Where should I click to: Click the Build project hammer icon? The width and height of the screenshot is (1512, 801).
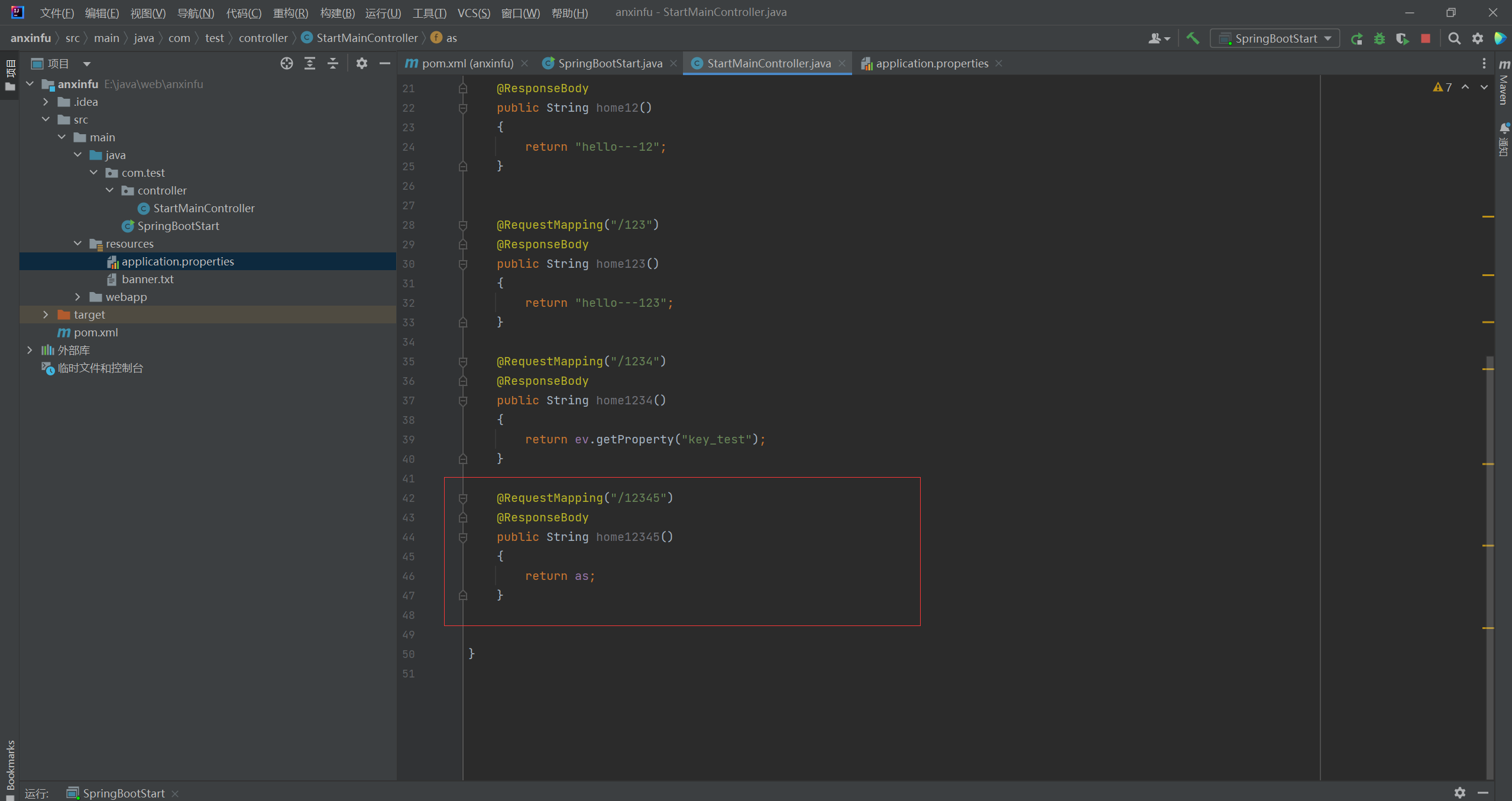(1193, 38)
